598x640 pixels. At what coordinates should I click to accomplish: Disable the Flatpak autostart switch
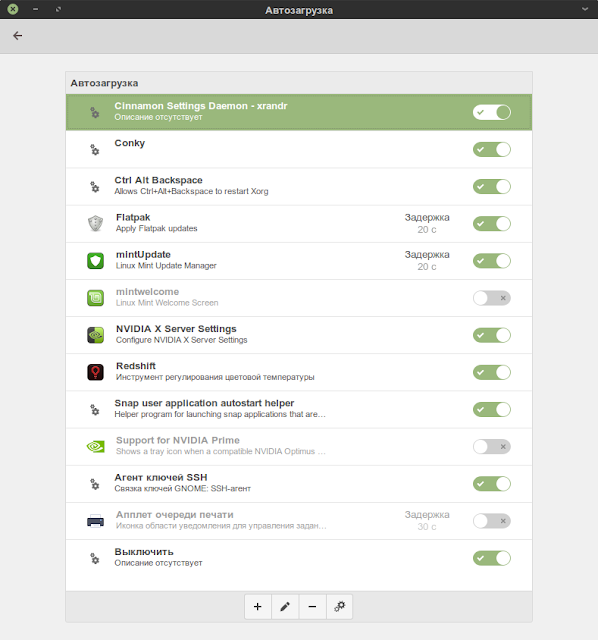492,224
